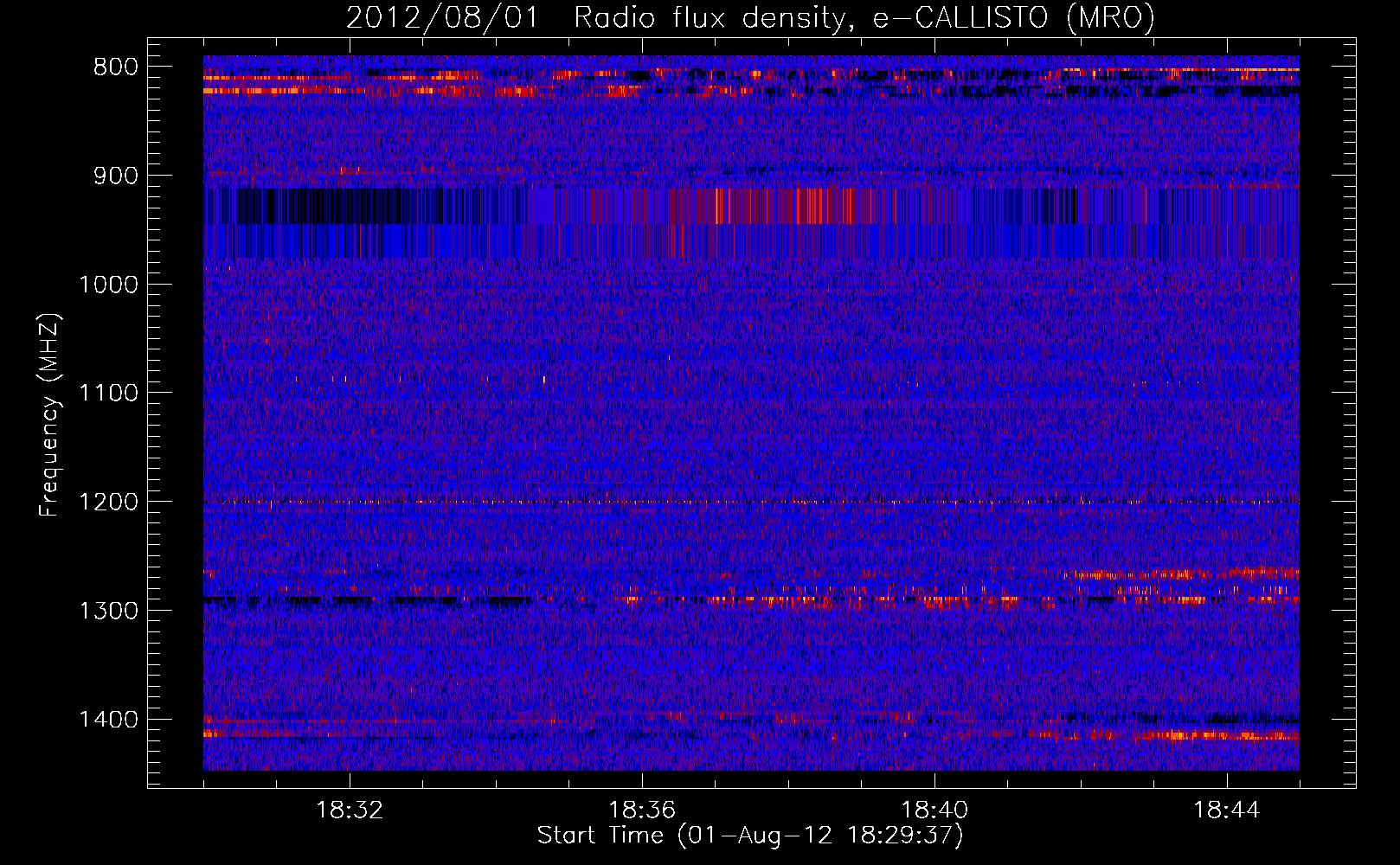This screenshot has height=865, width=1400.
Task: Click the 'Frequency (MHZ)' axis label
Action: [50, 414]
